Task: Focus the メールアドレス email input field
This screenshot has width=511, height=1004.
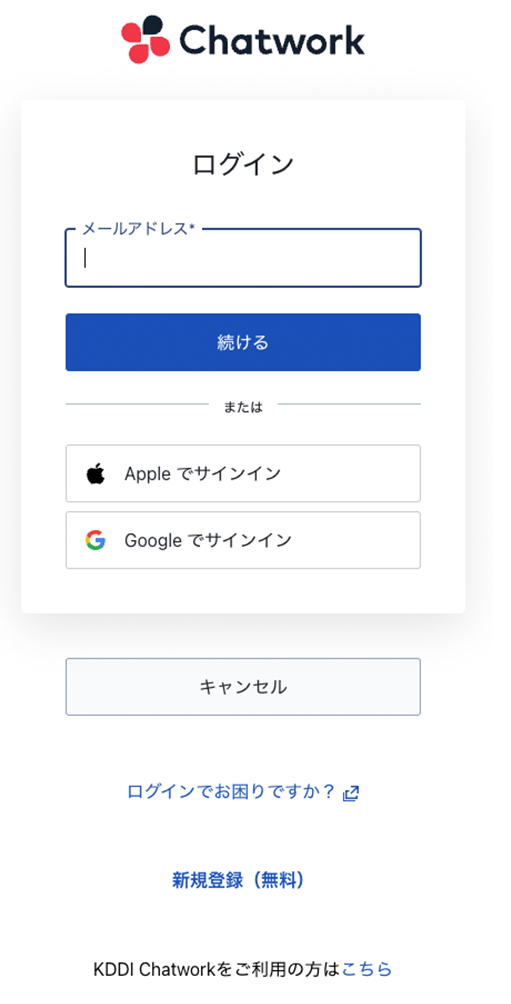Action: (243, 258)
